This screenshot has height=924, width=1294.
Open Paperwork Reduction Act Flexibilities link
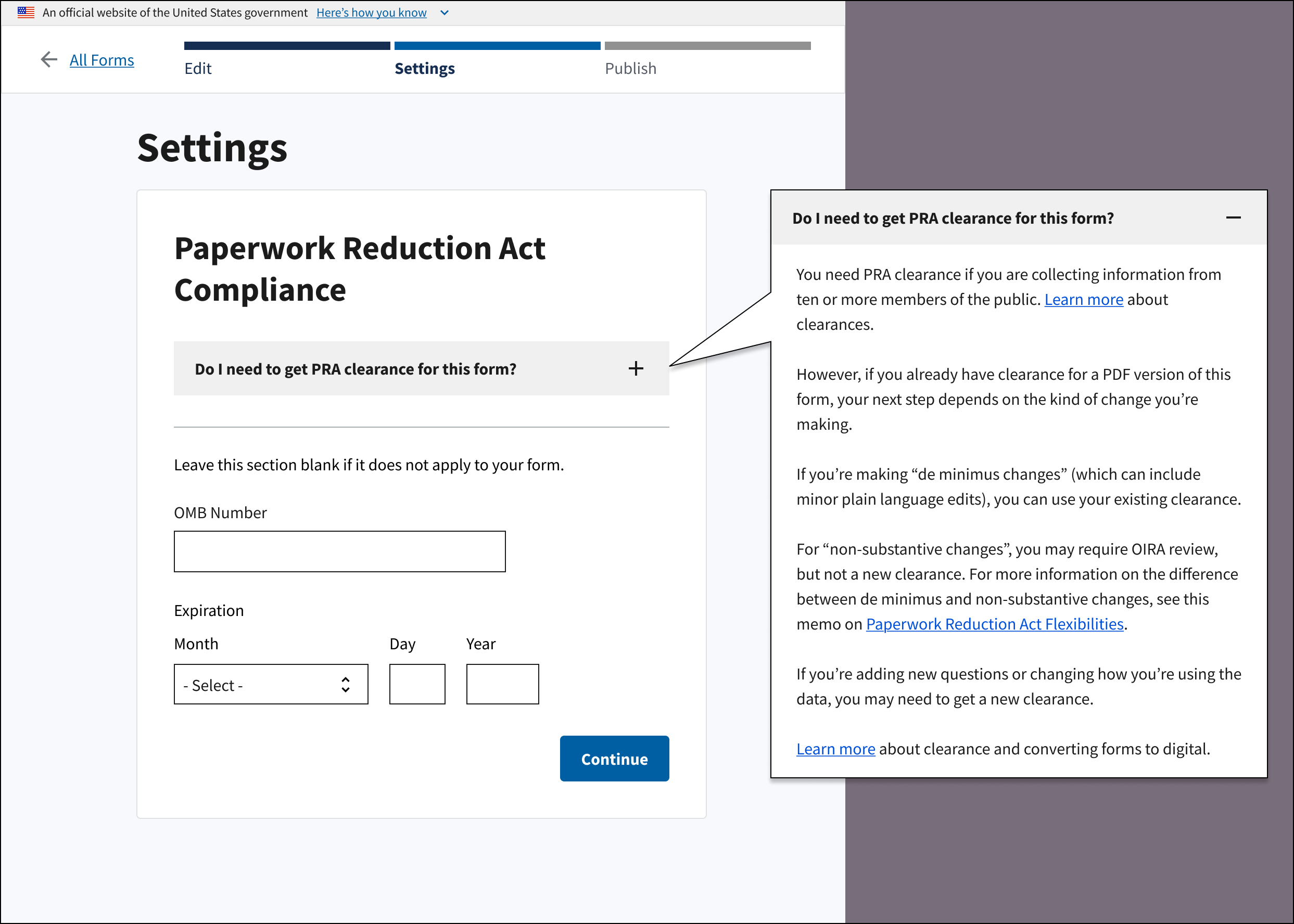click(x=994, y=624)
